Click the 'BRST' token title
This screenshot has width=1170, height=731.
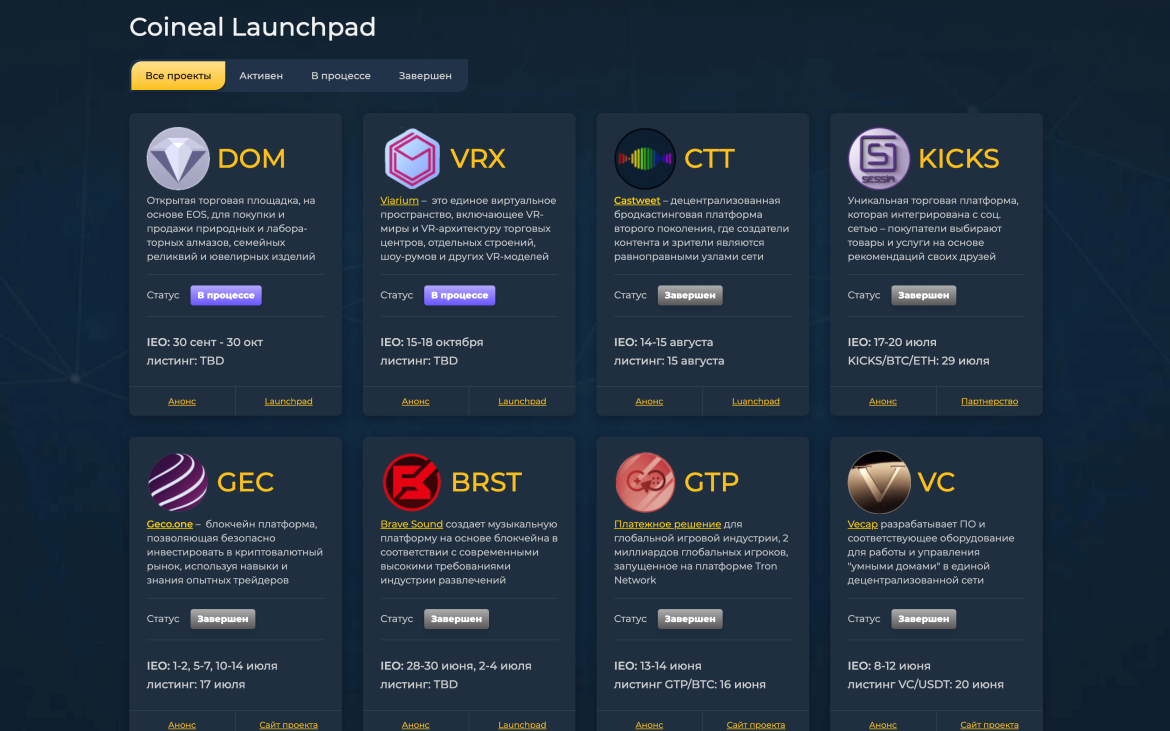pos(486,482)
